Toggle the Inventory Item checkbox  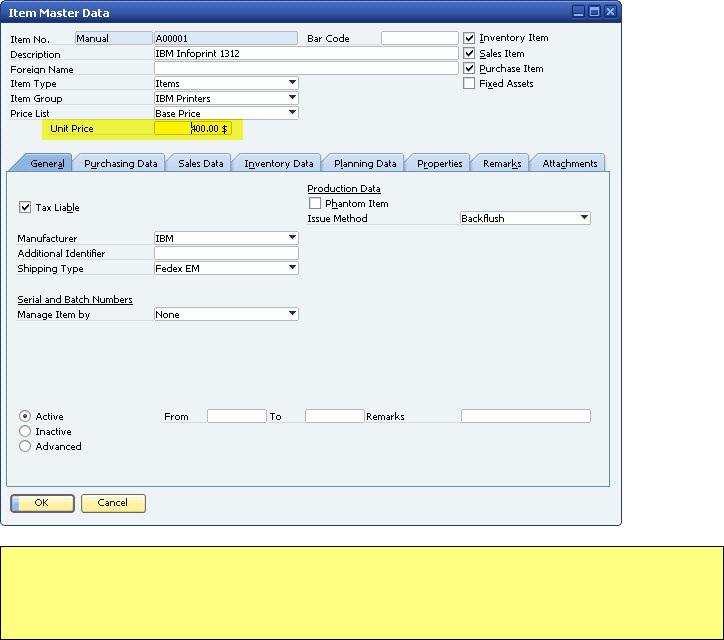point(469,38)
